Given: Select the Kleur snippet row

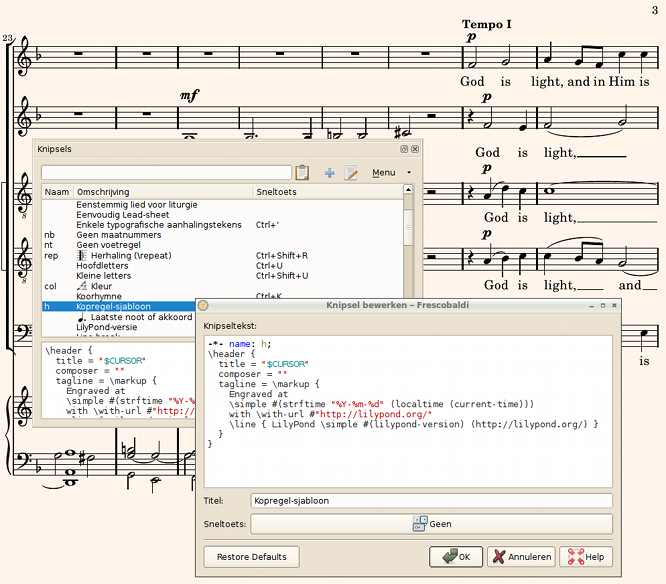Looking at the screenshot, I should pyautogui.click(x=102, y=286).
